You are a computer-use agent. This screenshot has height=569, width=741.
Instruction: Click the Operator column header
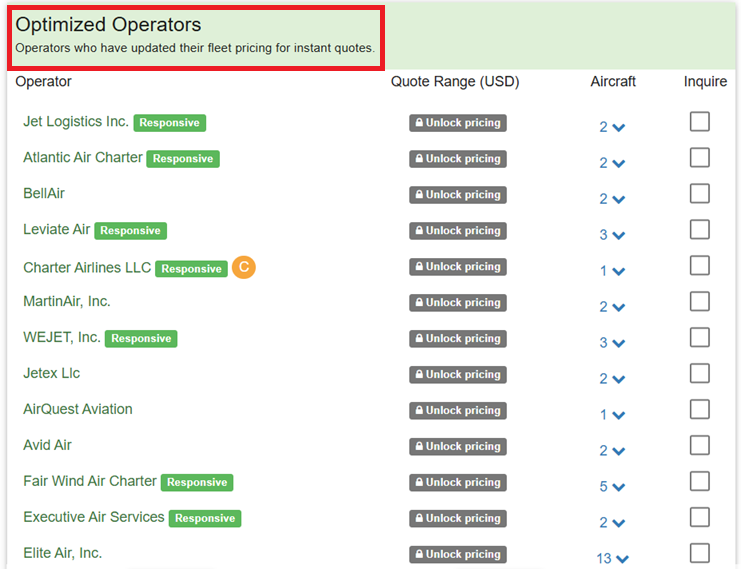[x=44, y=81]
